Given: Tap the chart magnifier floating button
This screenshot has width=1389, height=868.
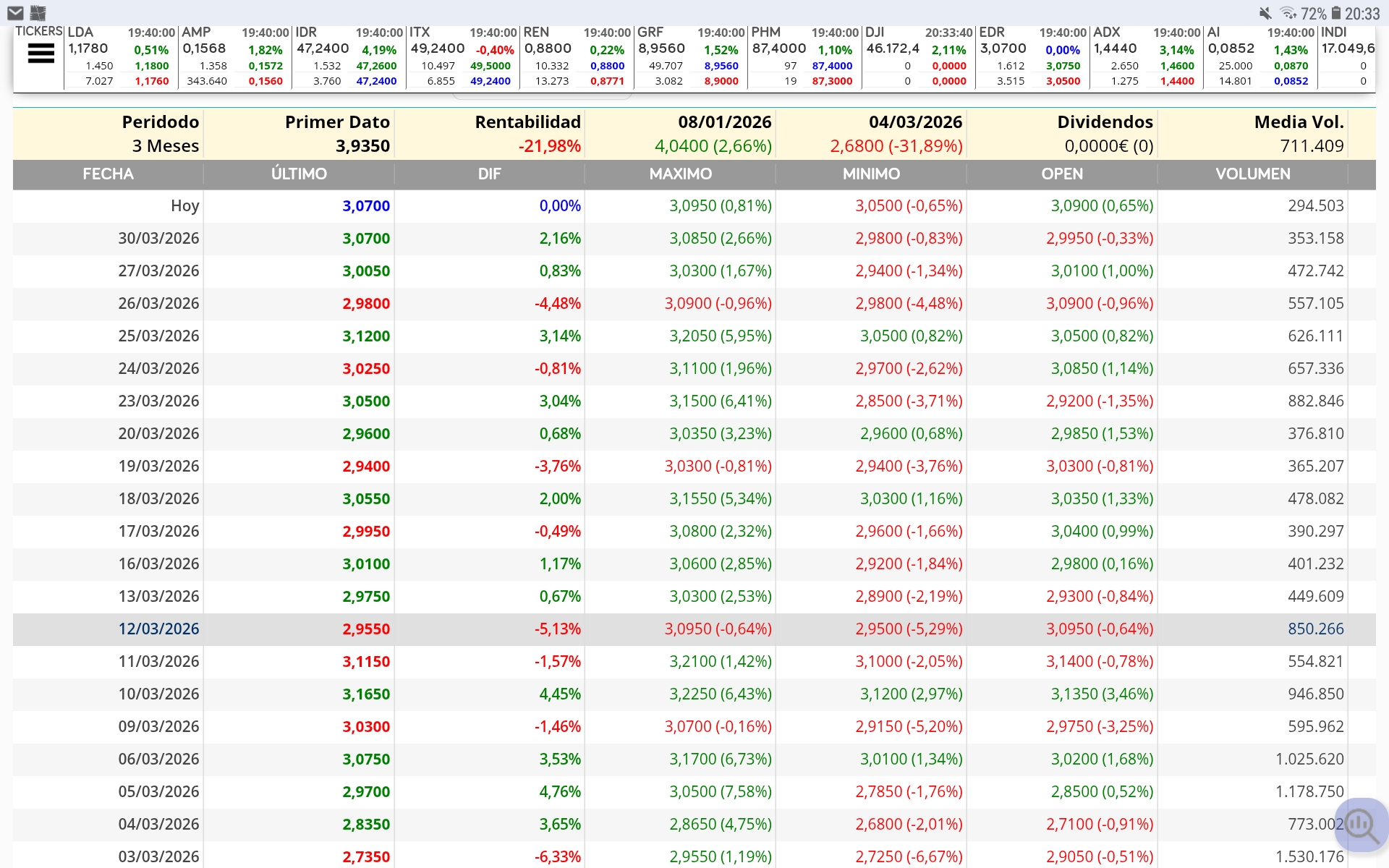Looking at the screenshot, I should (1362, 825).
